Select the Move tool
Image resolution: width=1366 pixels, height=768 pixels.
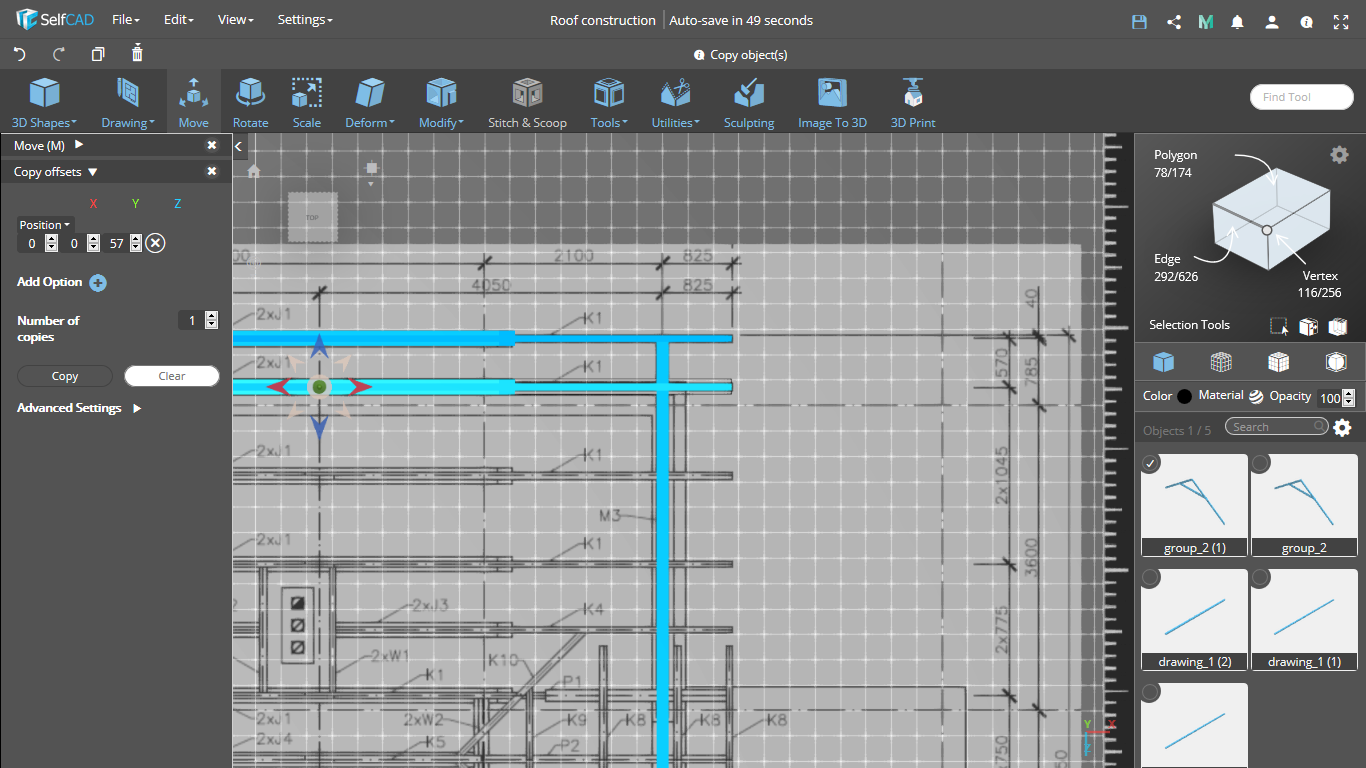194,103
